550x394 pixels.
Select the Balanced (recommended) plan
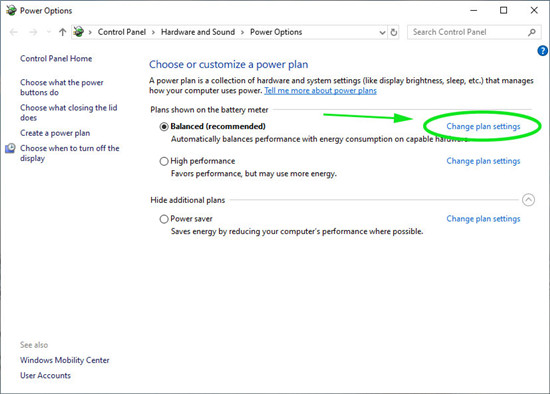(164, 127)
